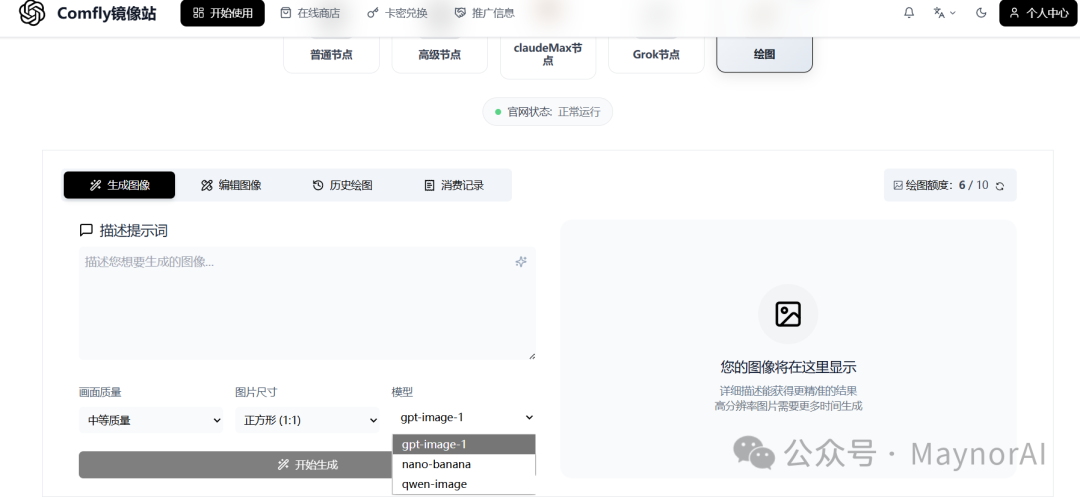Choose gpt-image-1 from model list

[x=464, y=445]
